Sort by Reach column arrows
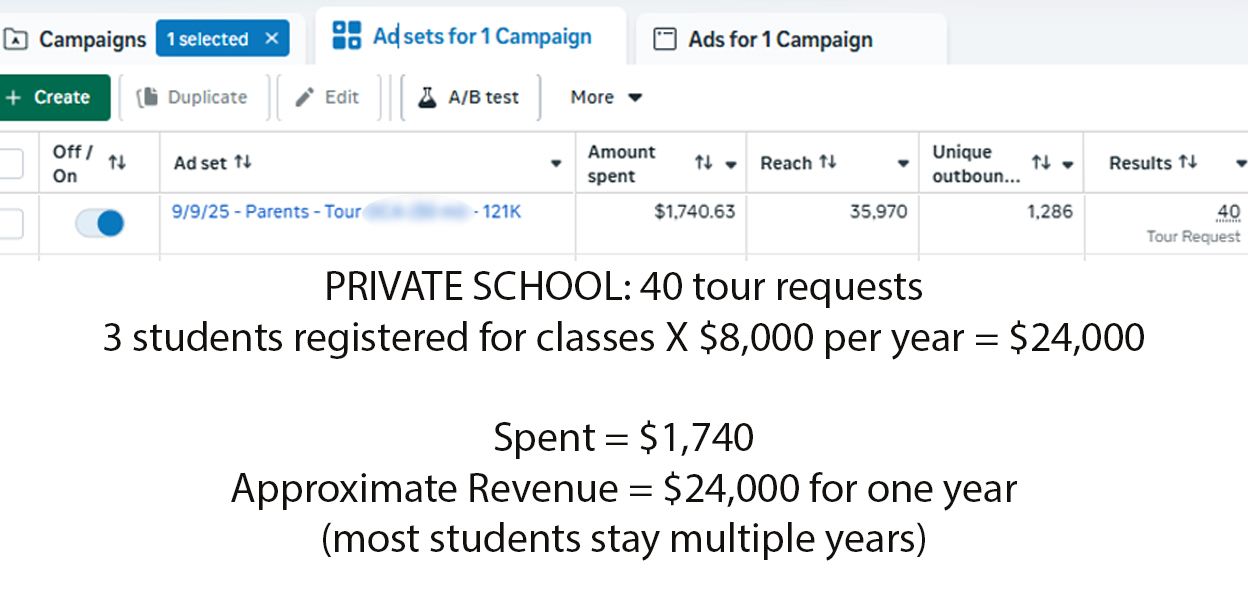The width and height of the screenshot is (1248, 600). pos(827,163)
